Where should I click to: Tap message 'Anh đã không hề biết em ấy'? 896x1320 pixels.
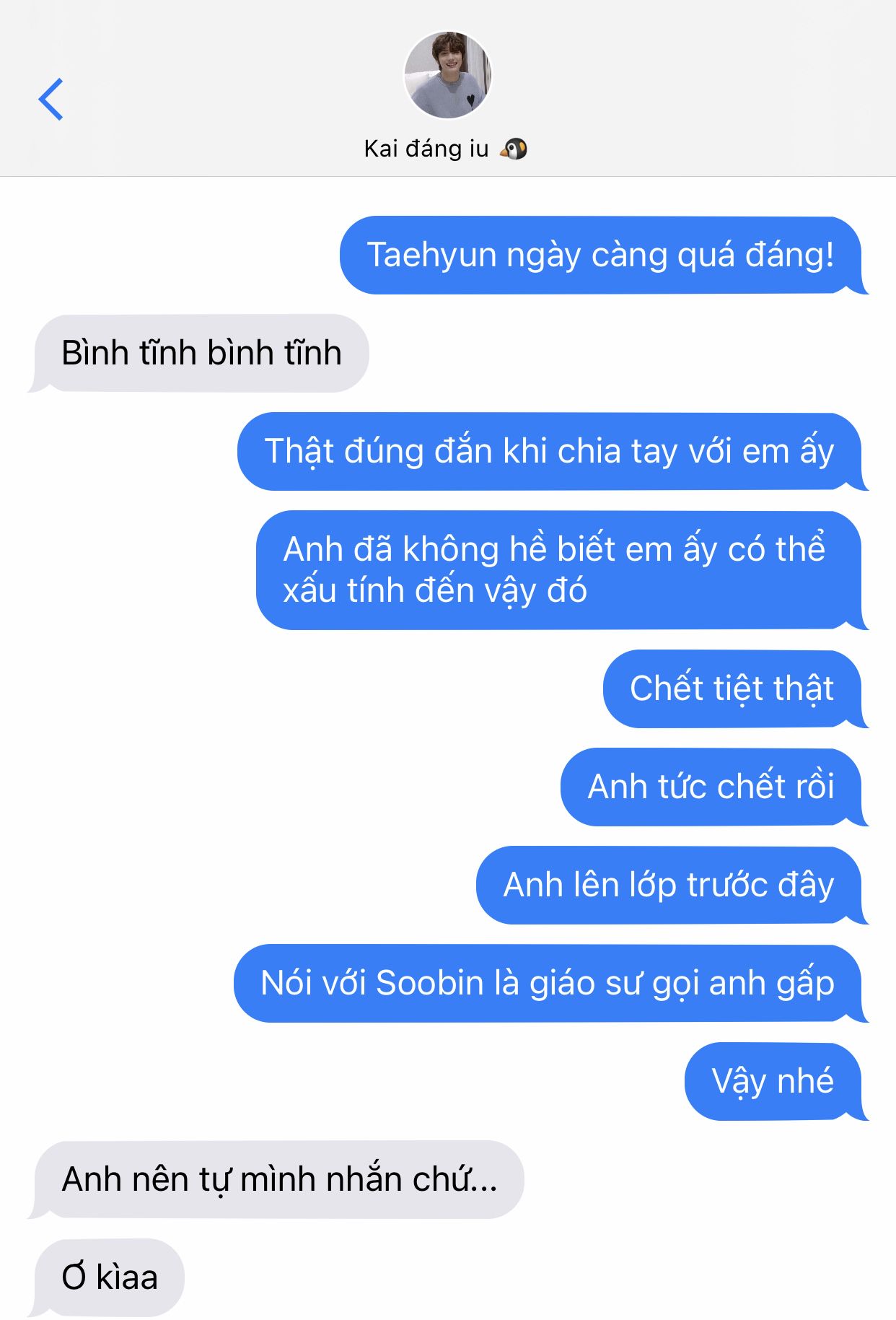pyautogui.click(x=562, y=570)
